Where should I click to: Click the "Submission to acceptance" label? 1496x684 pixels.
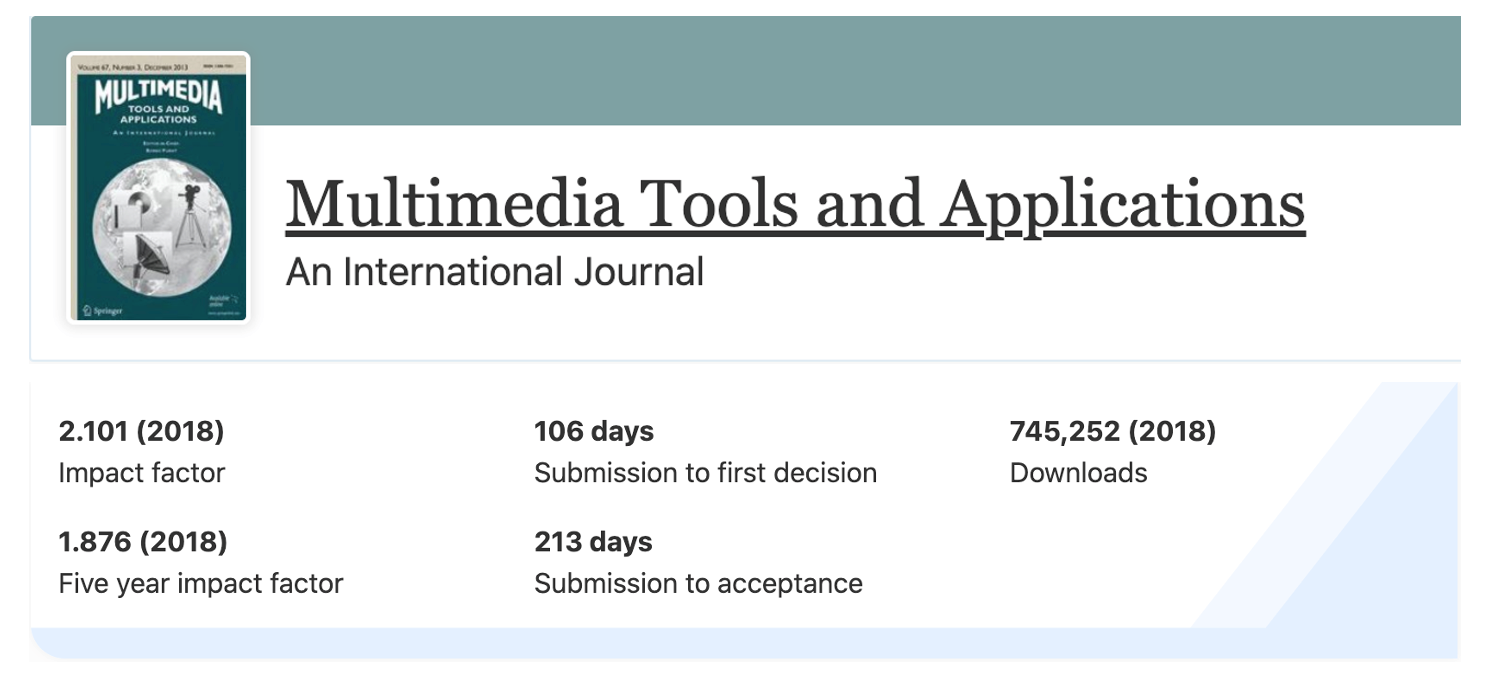coord(698,583)
